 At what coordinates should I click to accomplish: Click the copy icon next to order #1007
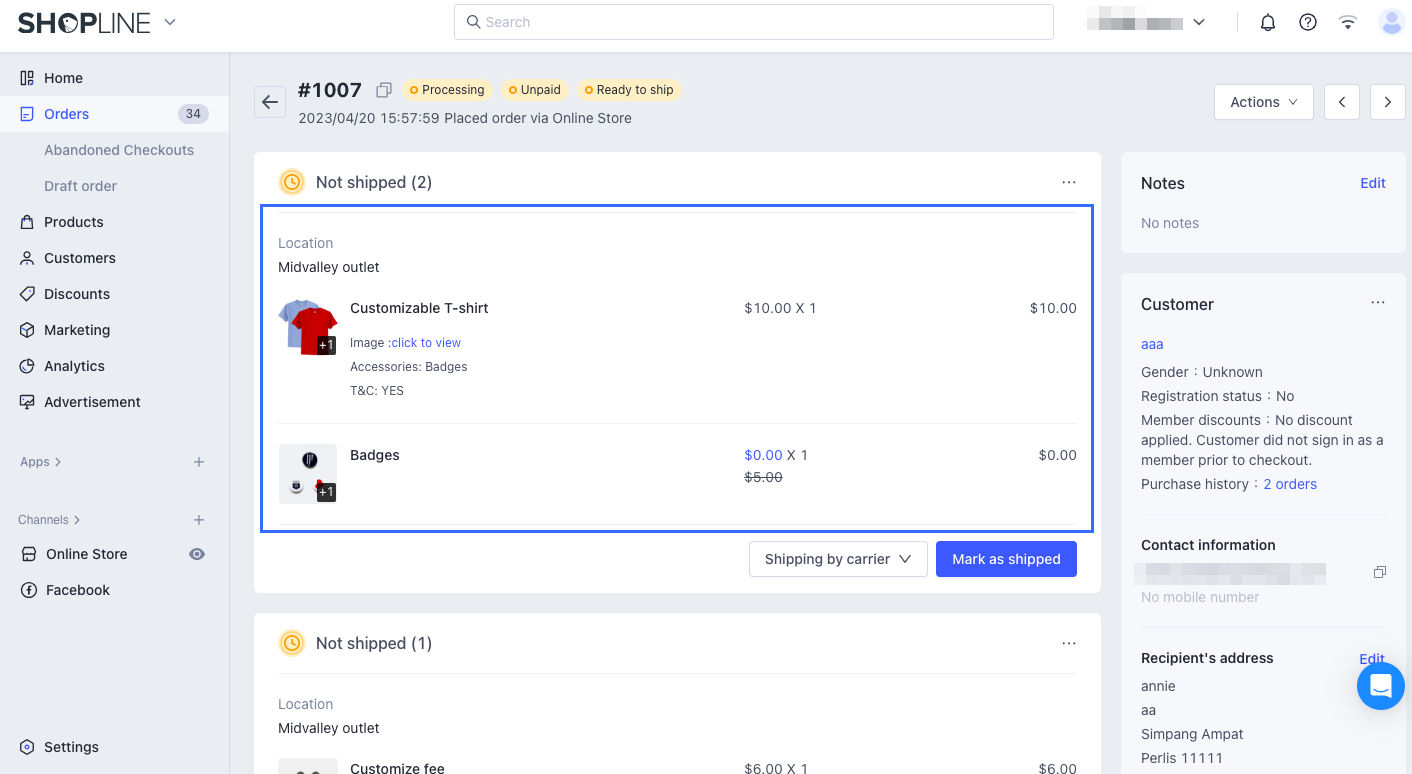pyautogui.click(x=383, y=89)
